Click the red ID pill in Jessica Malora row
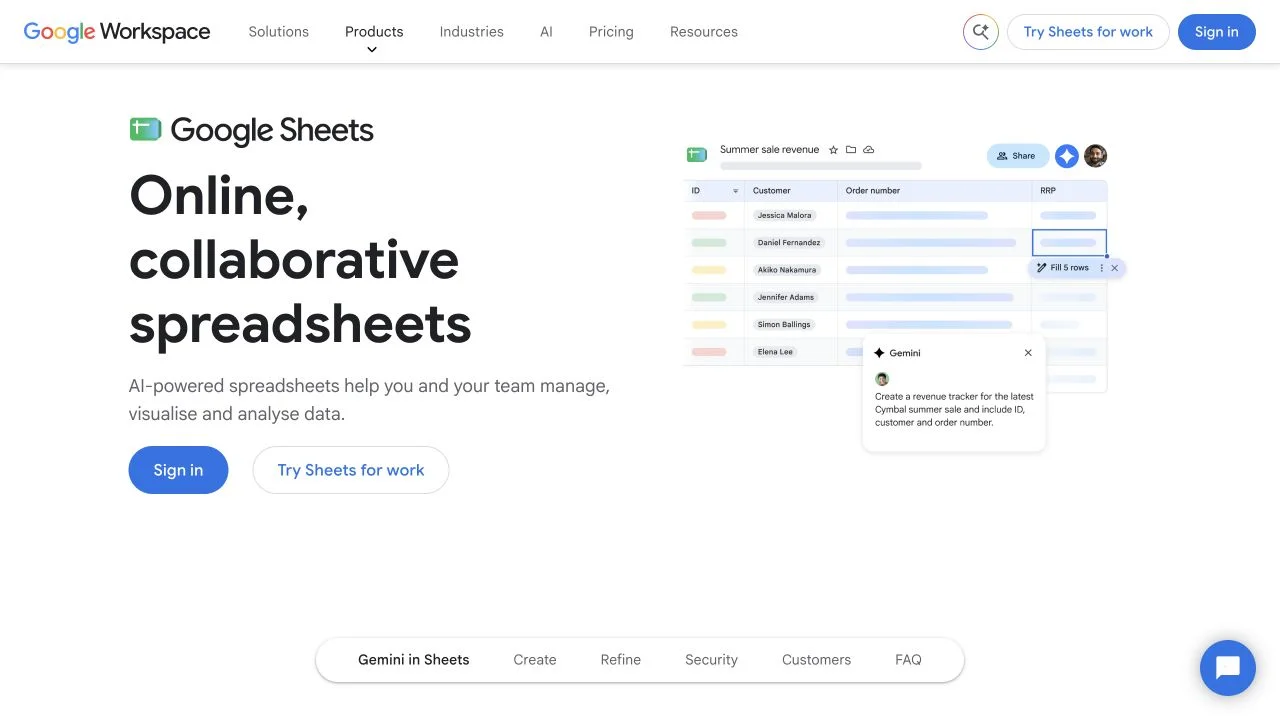Screen dimensions: 1280x720 [709, 215]
